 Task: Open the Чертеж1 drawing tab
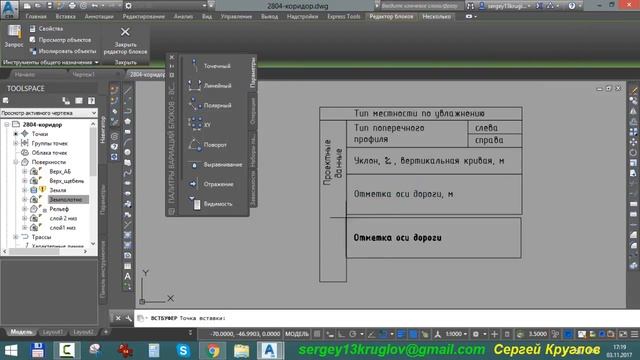coord(83,74)
